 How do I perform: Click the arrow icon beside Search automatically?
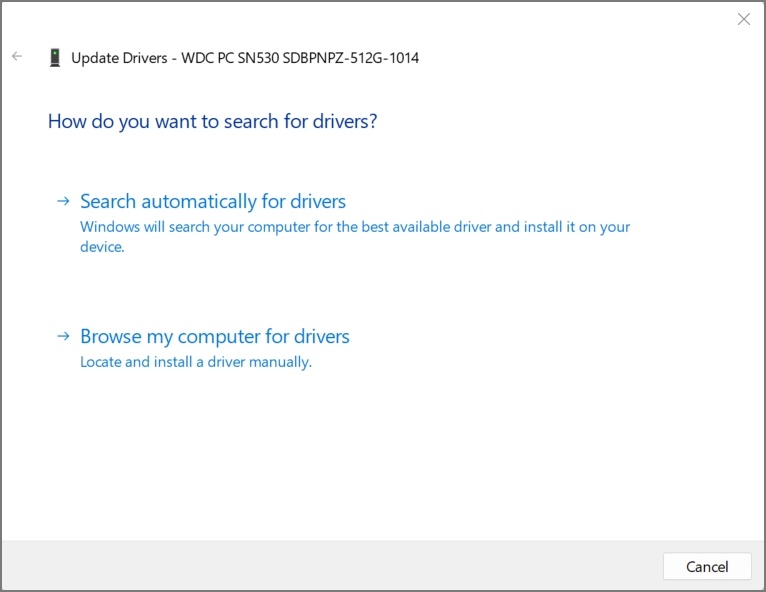(63, 201)
